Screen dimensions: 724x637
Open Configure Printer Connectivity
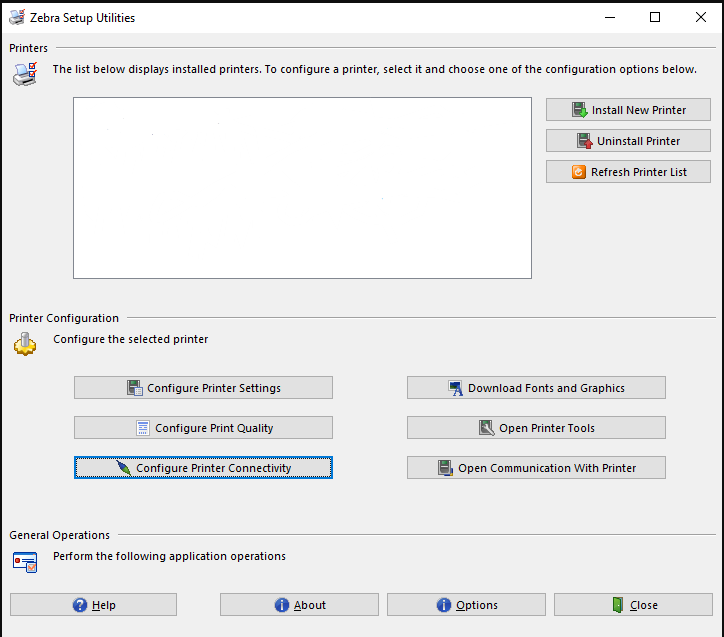203,468
